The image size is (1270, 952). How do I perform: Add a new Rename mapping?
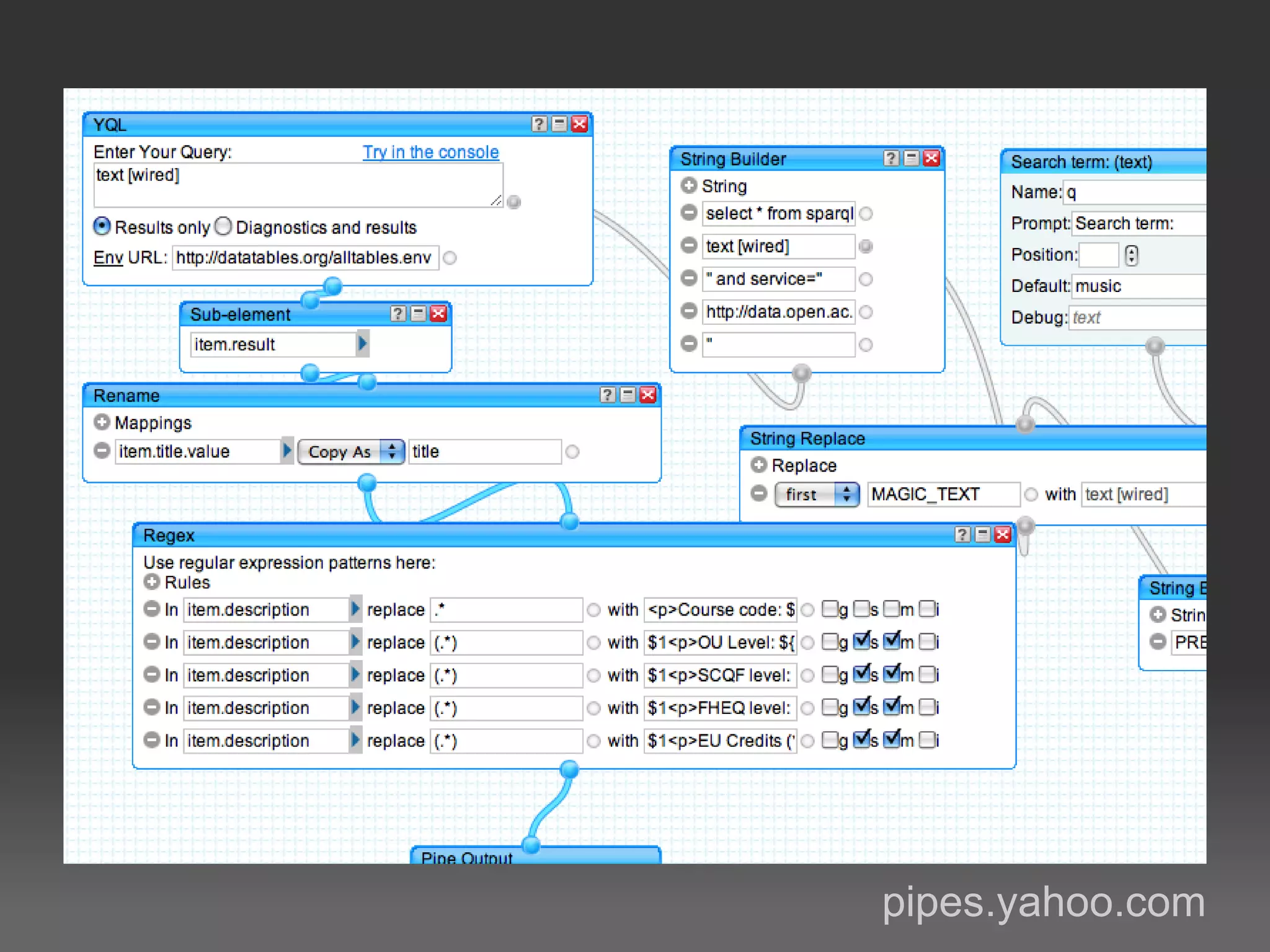click(x=102, y=422)
